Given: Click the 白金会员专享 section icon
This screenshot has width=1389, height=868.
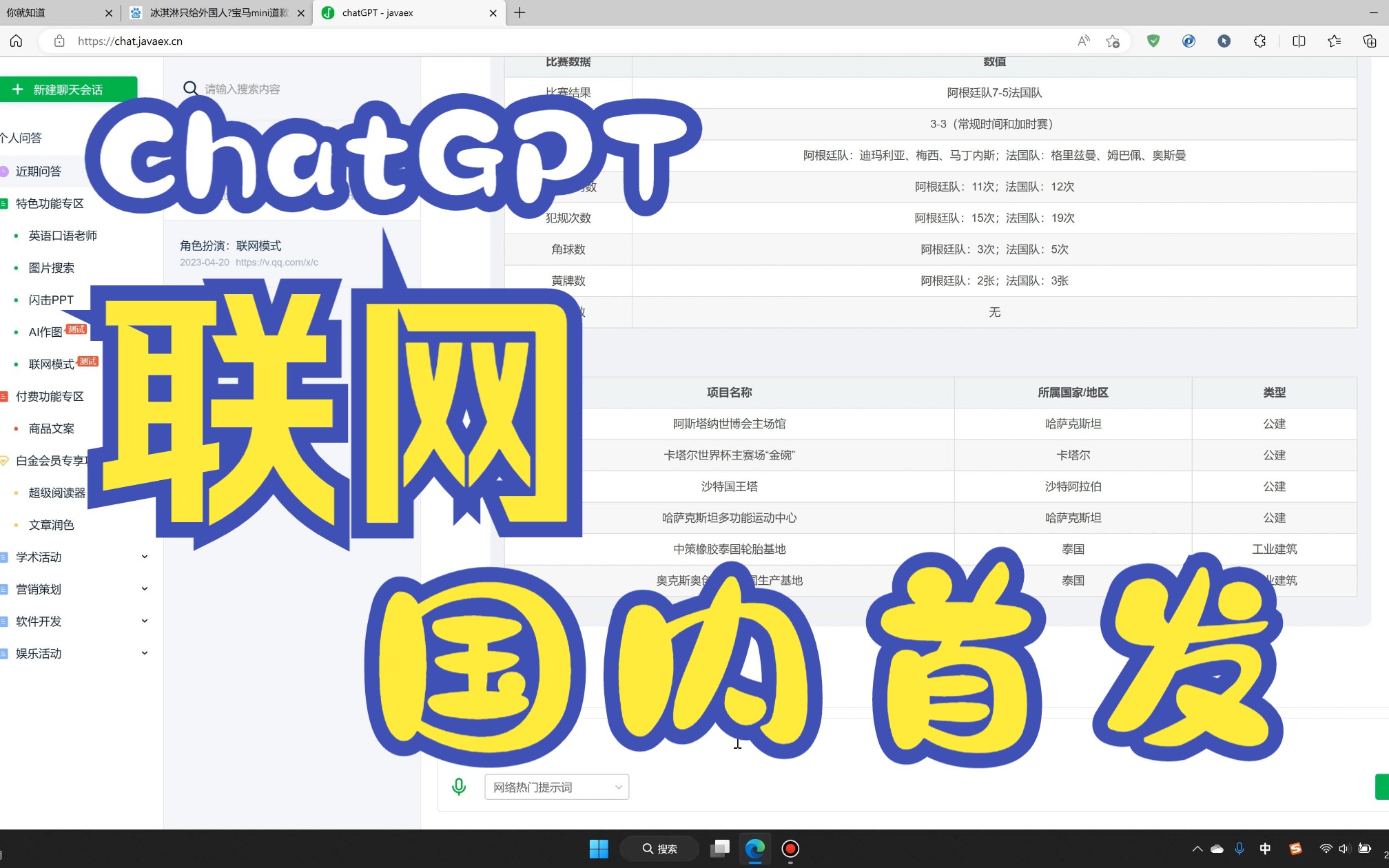Looking at the screenshot, I should pyautogui.click(x=3, y=461).
